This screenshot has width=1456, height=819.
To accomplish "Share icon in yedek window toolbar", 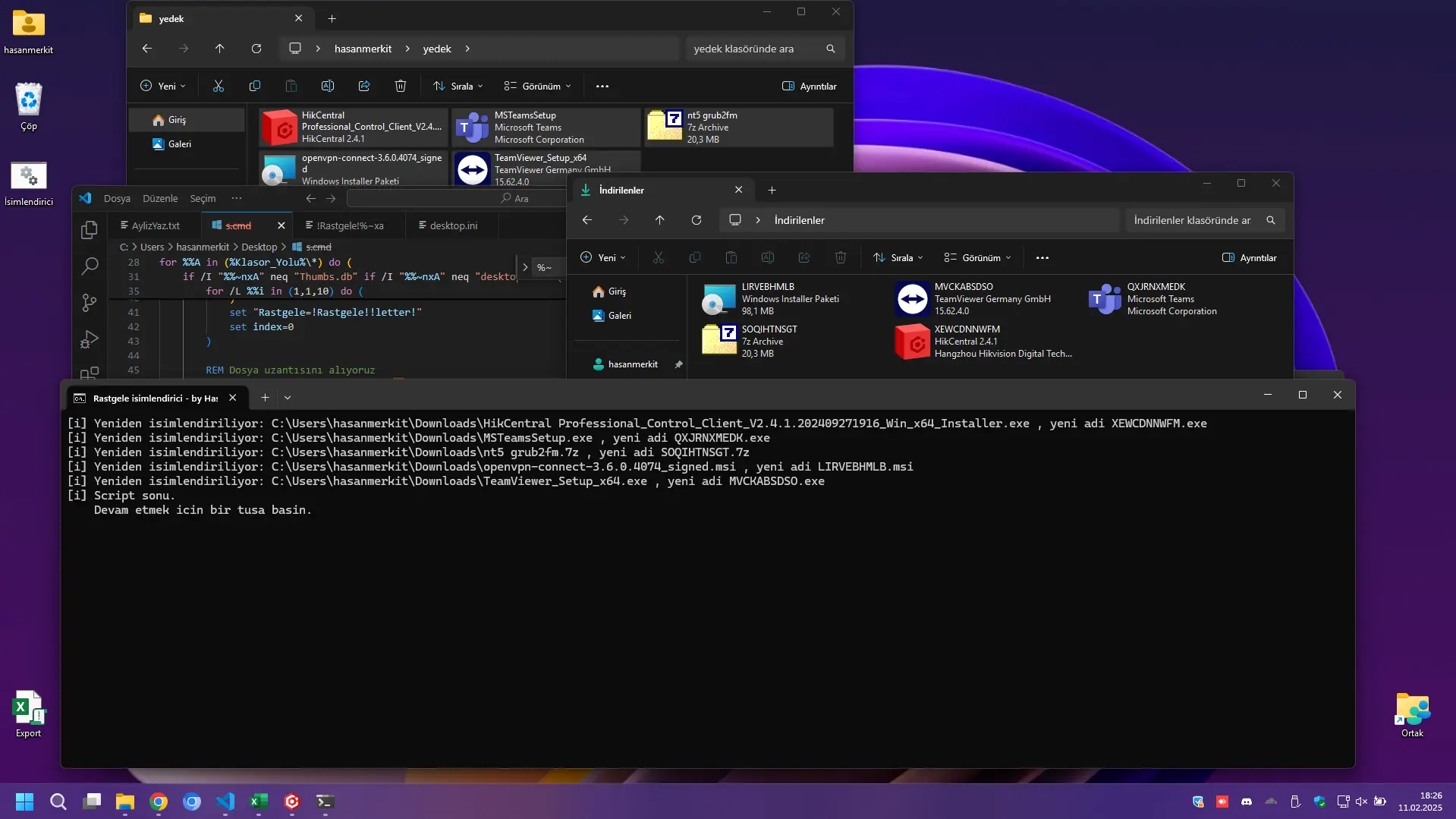I will pos(364,87).
